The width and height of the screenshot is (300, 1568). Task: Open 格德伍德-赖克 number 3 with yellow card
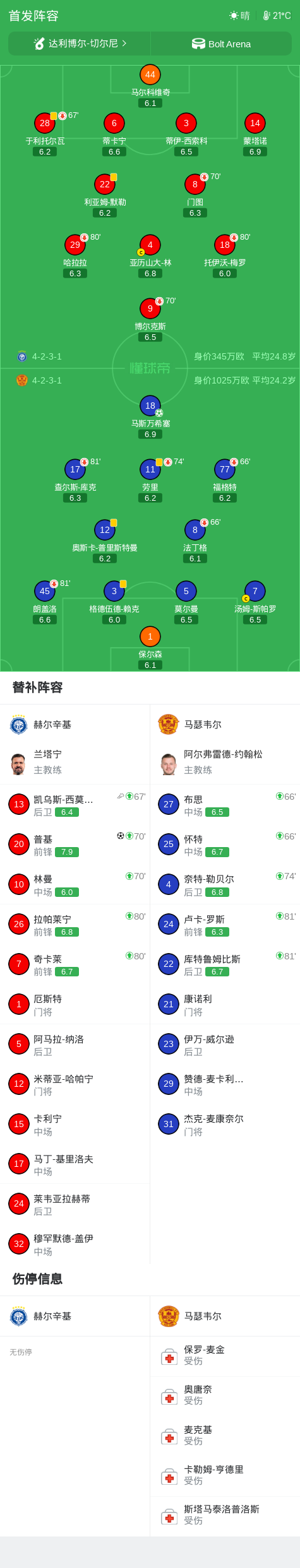[x=114, y=591]
